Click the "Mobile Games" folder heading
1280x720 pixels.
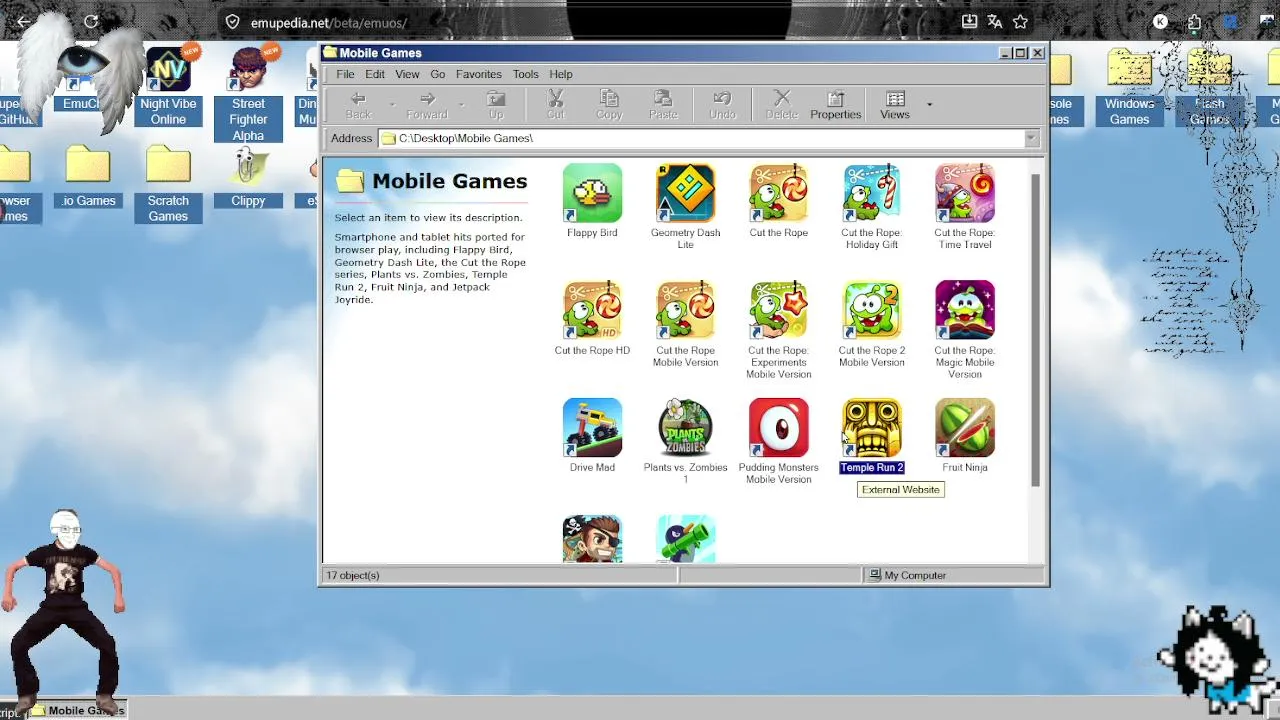(x=449, y=181)
